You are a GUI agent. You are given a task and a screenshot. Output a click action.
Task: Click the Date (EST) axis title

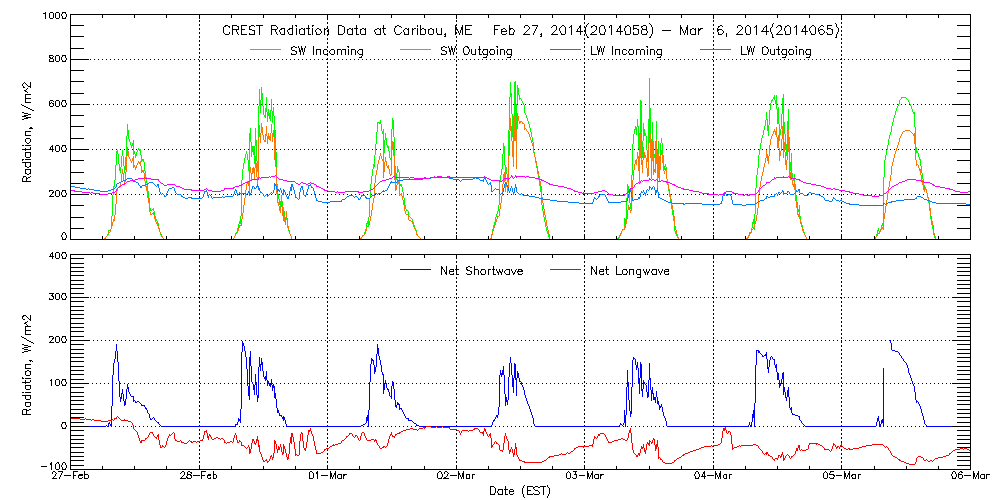point(521,491)
